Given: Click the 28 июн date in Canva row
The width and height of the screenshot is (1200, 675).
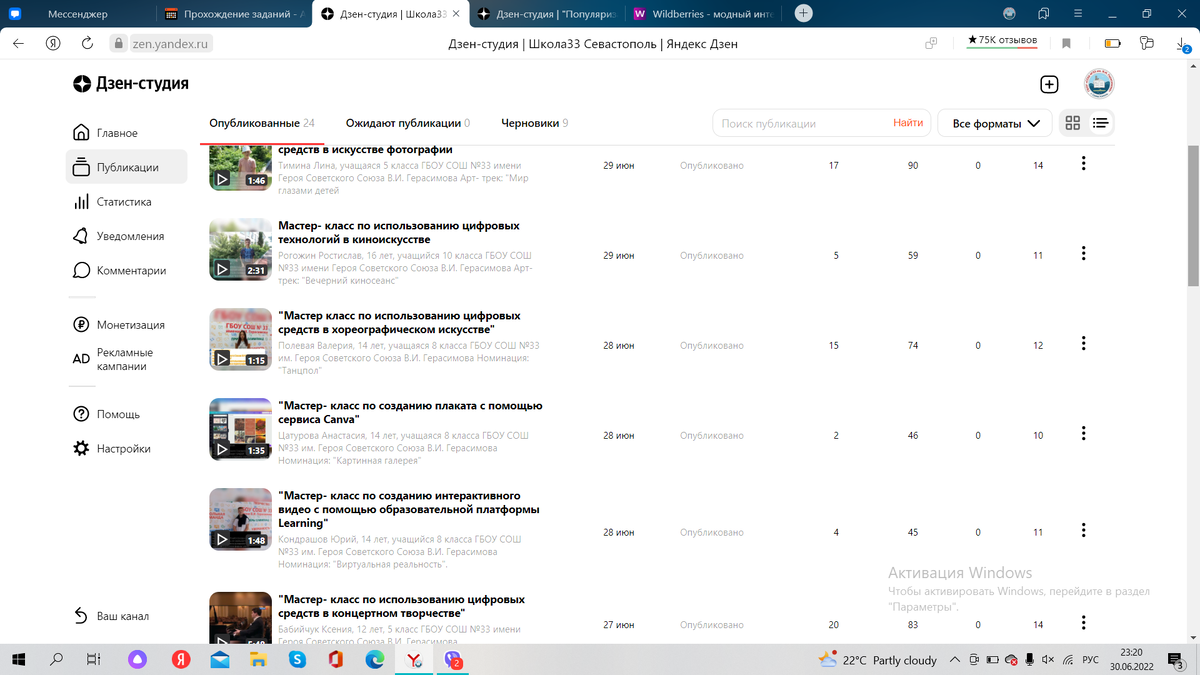Looking at the screenshot, I should coord(619,436).
